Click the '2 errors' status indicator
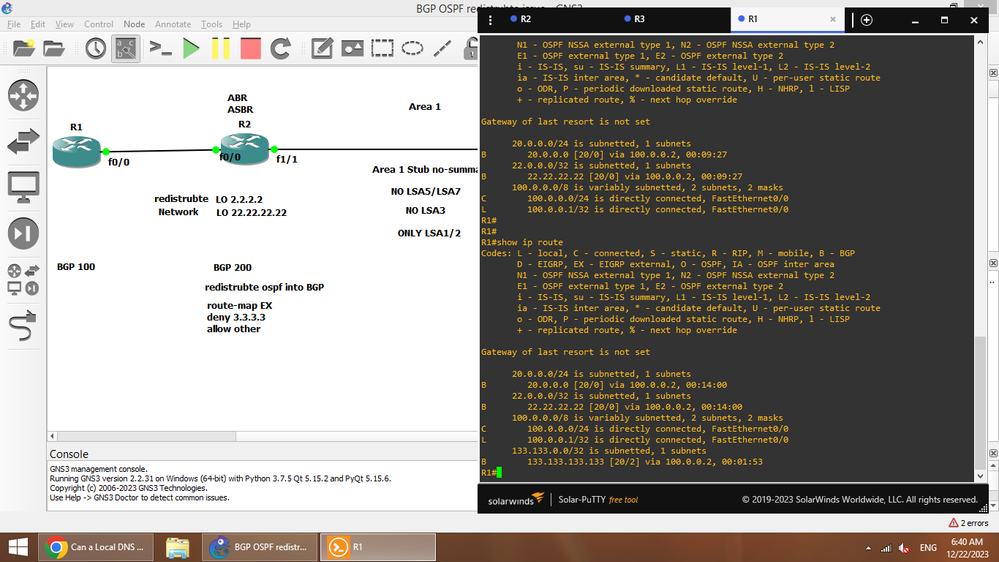 [x=968, y=523]
